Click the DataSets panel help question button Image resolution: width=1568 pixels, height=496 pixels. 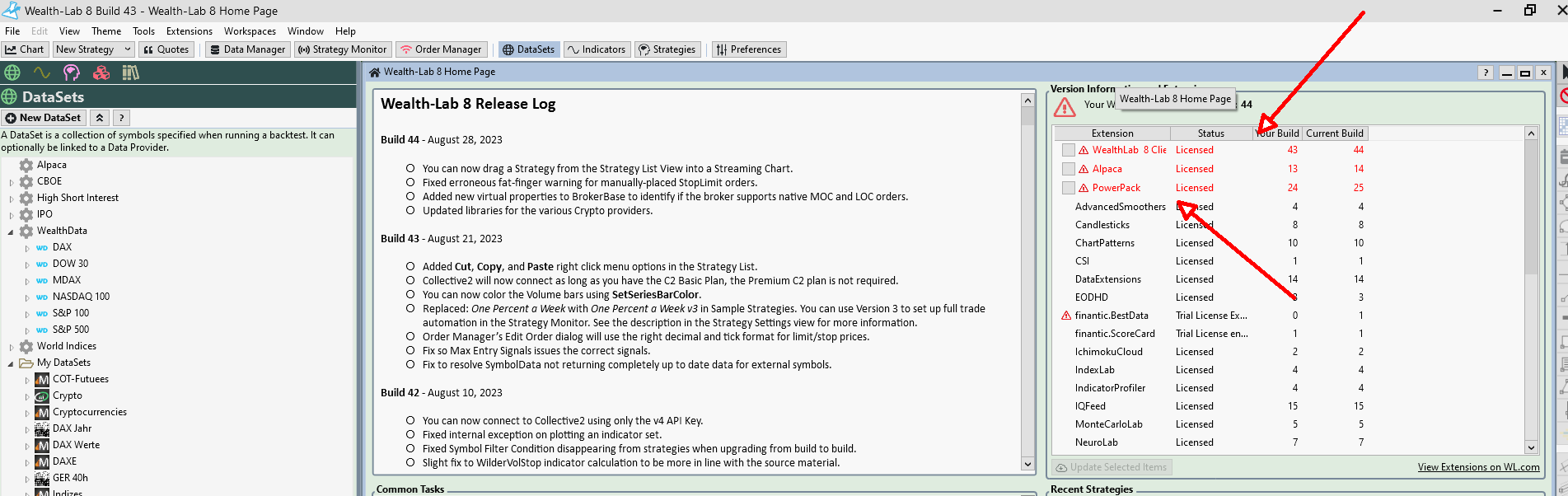[121, 118]
